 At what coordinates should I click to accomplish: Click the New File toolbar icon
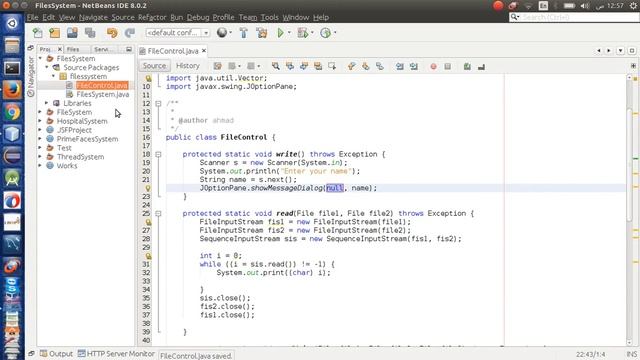(38, 33)
